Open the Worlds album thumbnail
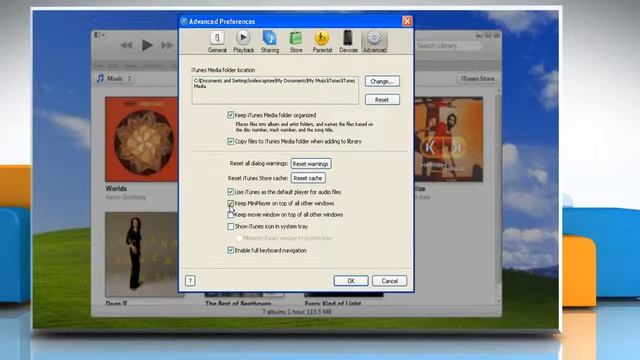 click(x=141, y=139)
